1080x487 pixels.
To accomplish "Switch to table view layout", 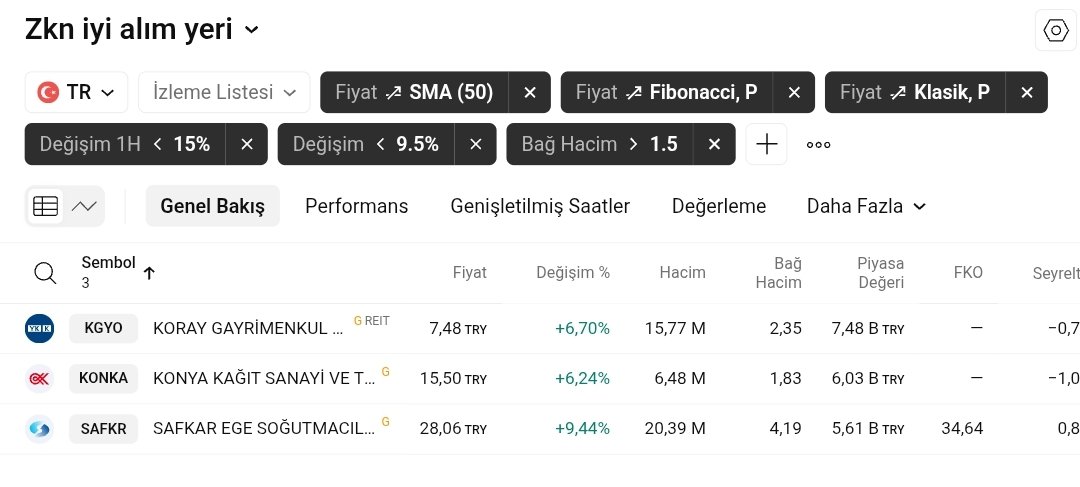I will pyautogui.click(x=45, y=206).
